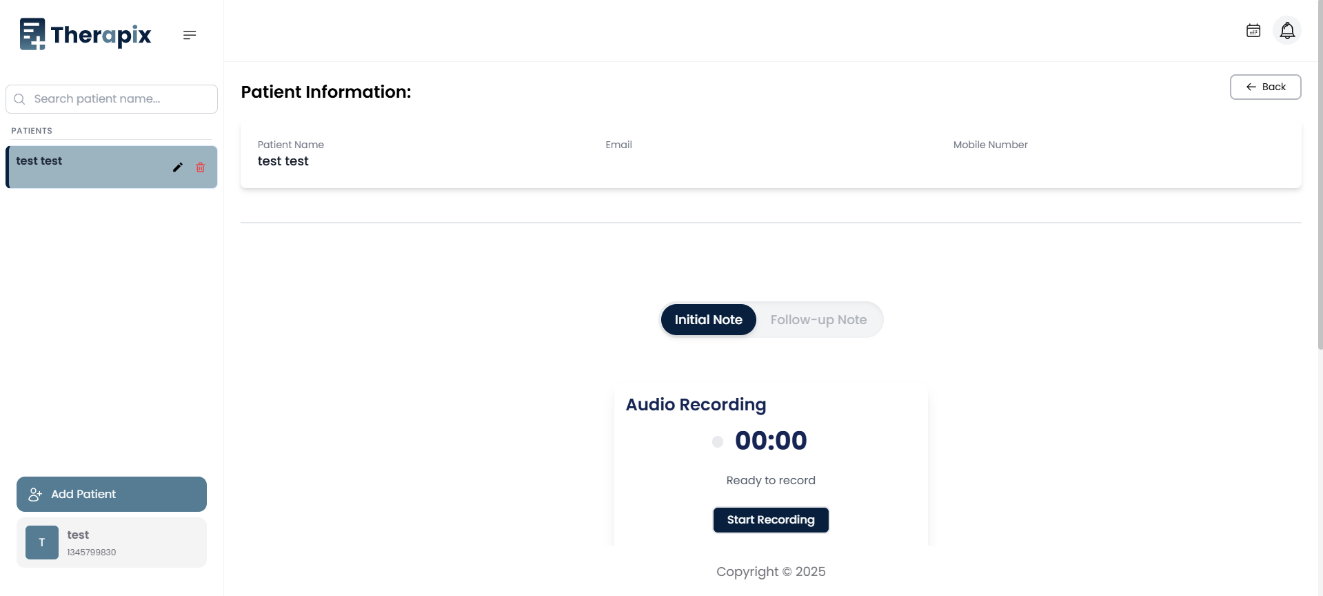Focus the Search patient name field
The height and width of the screenshot is (596, 1323).
(x=120, y=99)
